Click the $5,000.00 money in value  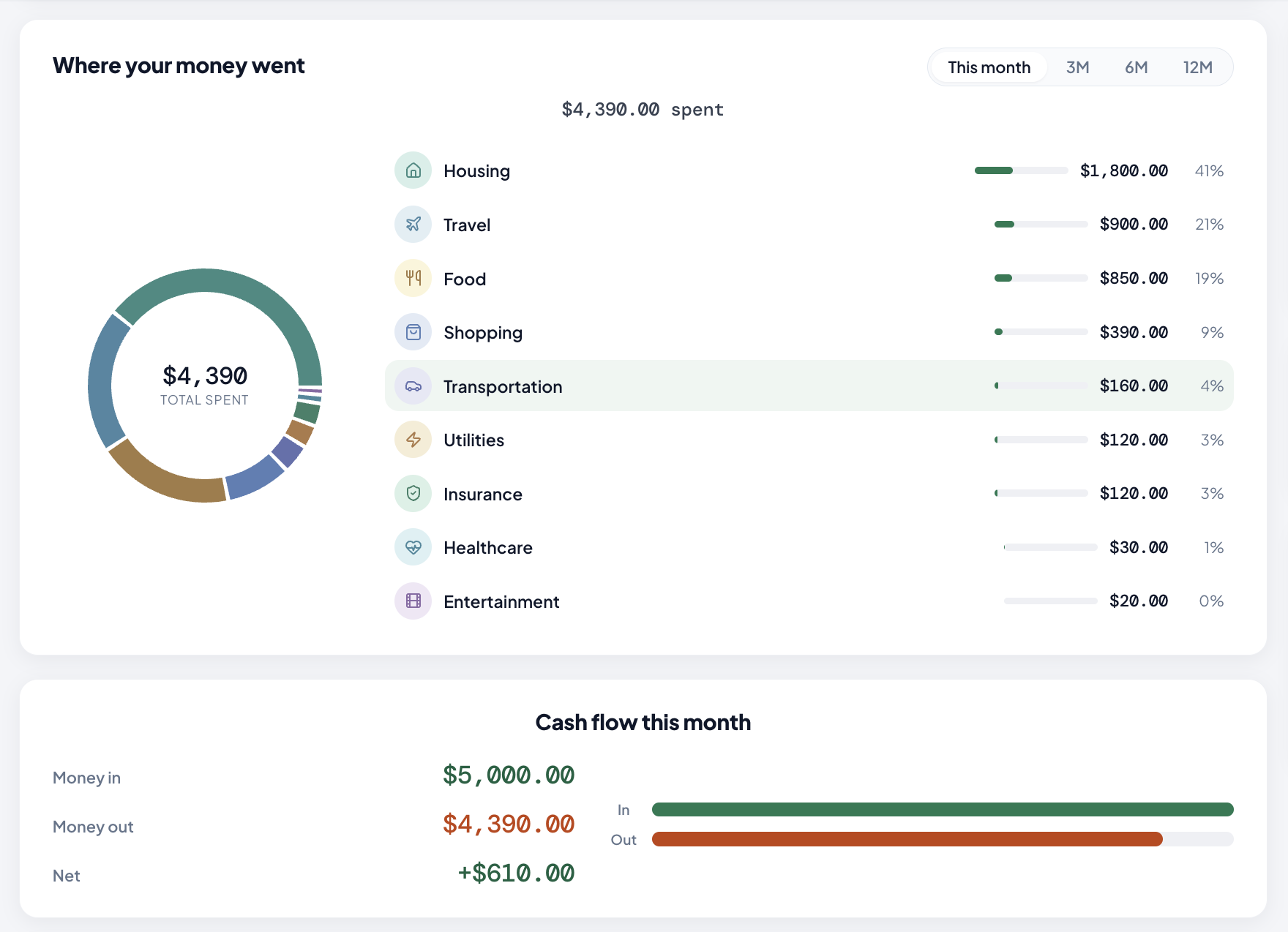click(x=509, y=775)
